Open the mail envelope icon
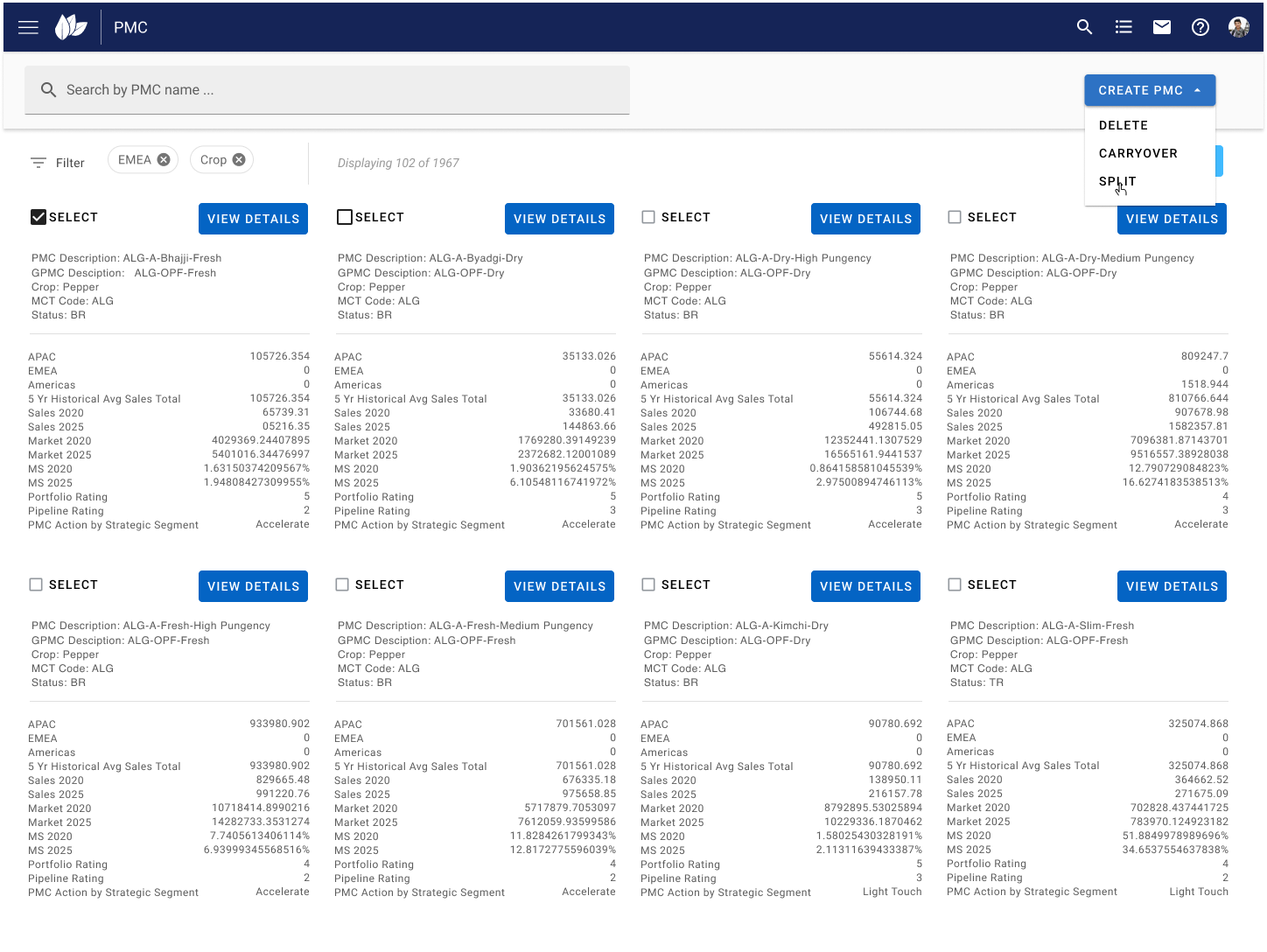Screen dimensions: 1267x952 pos(1162,27)
